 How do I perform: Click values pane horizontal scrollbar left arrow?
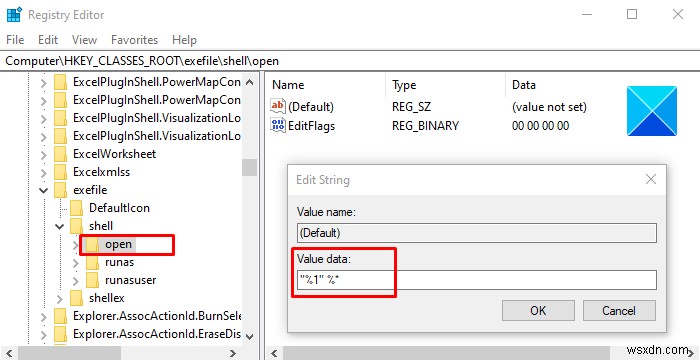(273, 353)
